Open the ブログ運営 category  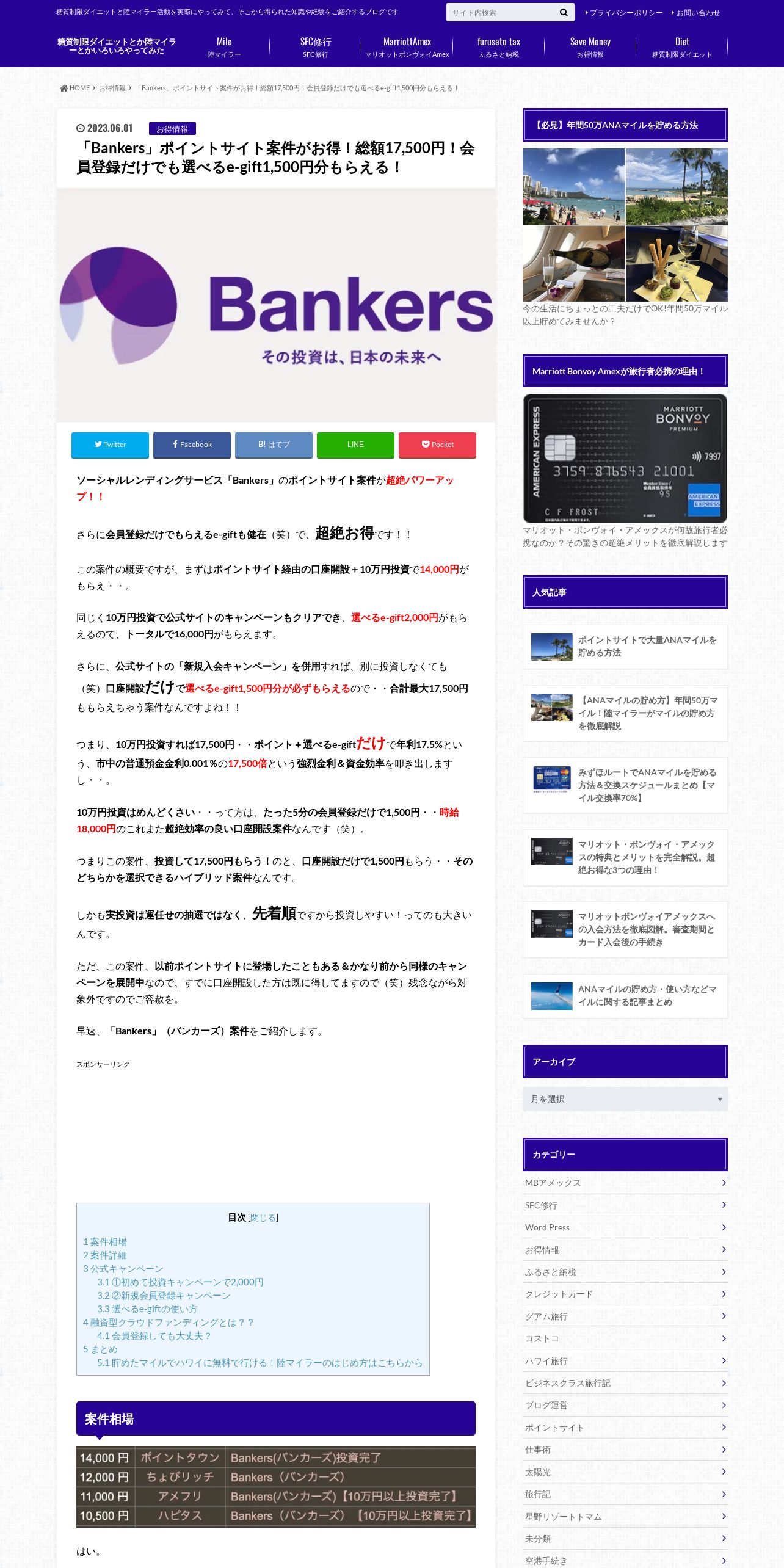(625, 1405)
